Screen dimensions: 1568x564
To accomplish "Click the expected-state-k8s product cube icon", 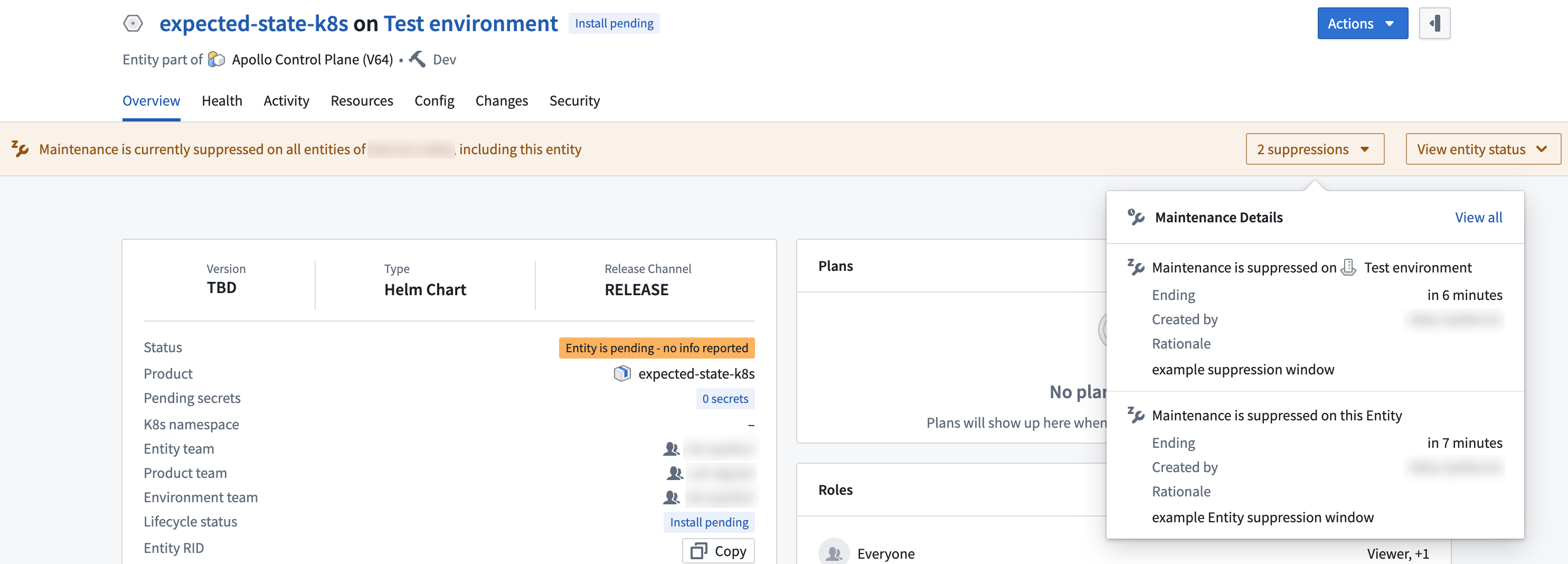I will [621, 373].
